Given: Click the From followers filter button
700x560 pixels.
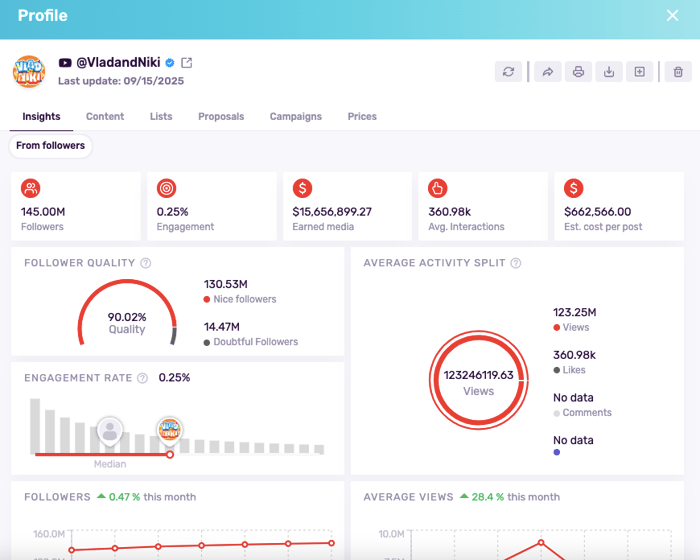Looking at the screenshot, I should pyautogui.click(x=50, y=146).
